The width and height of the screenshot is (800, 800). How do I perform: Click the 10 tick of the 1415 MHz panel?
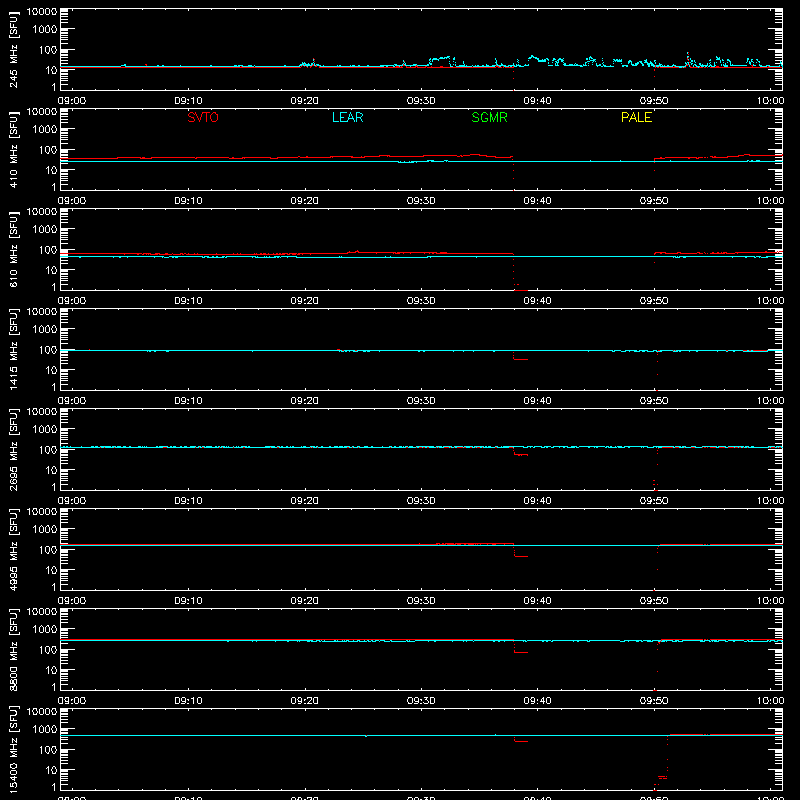click(x=51, y=370)
